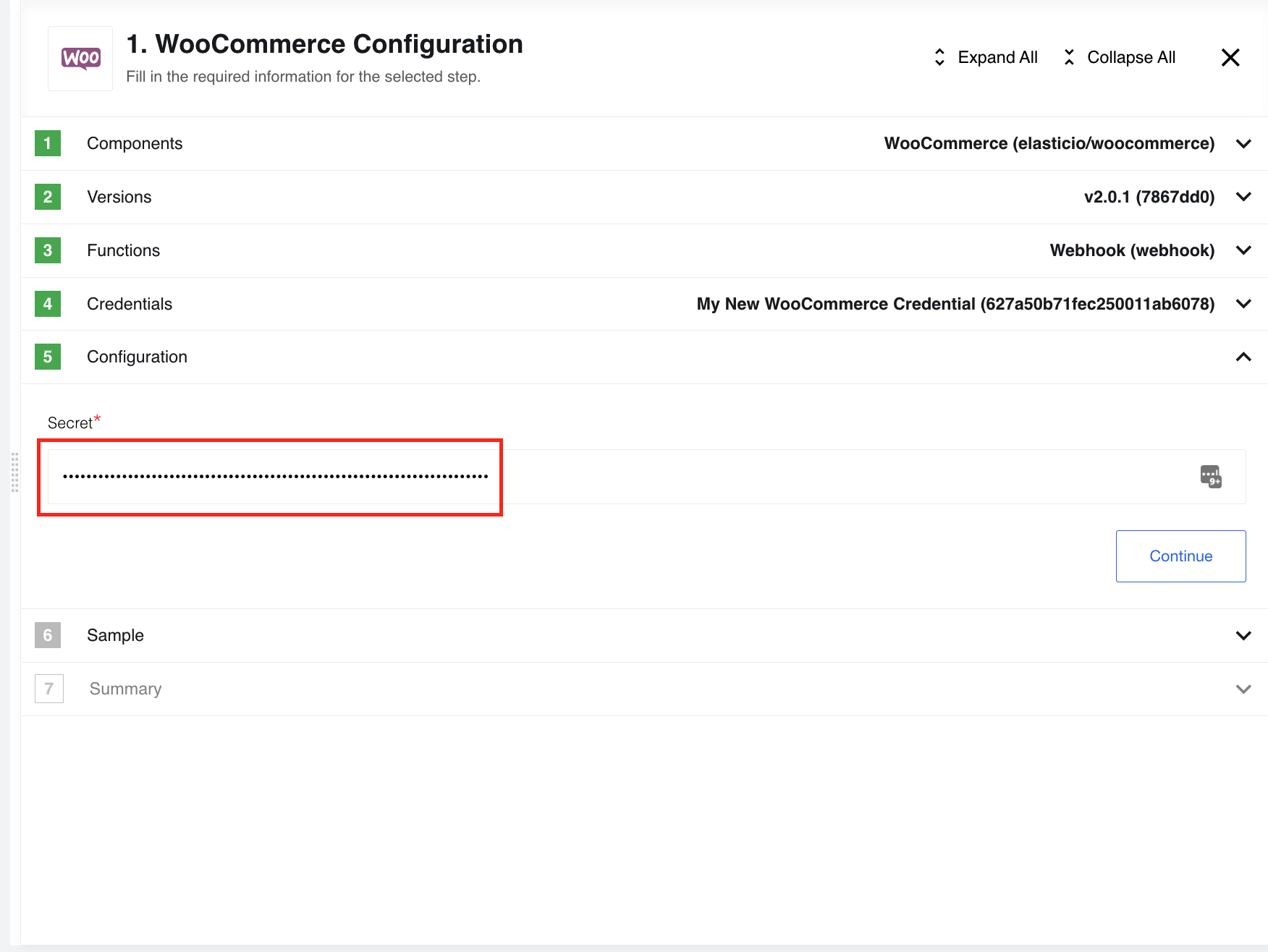Screen dimensions: 1268x952
Task: Click the Continue button
Action: tap(1180, 556)
